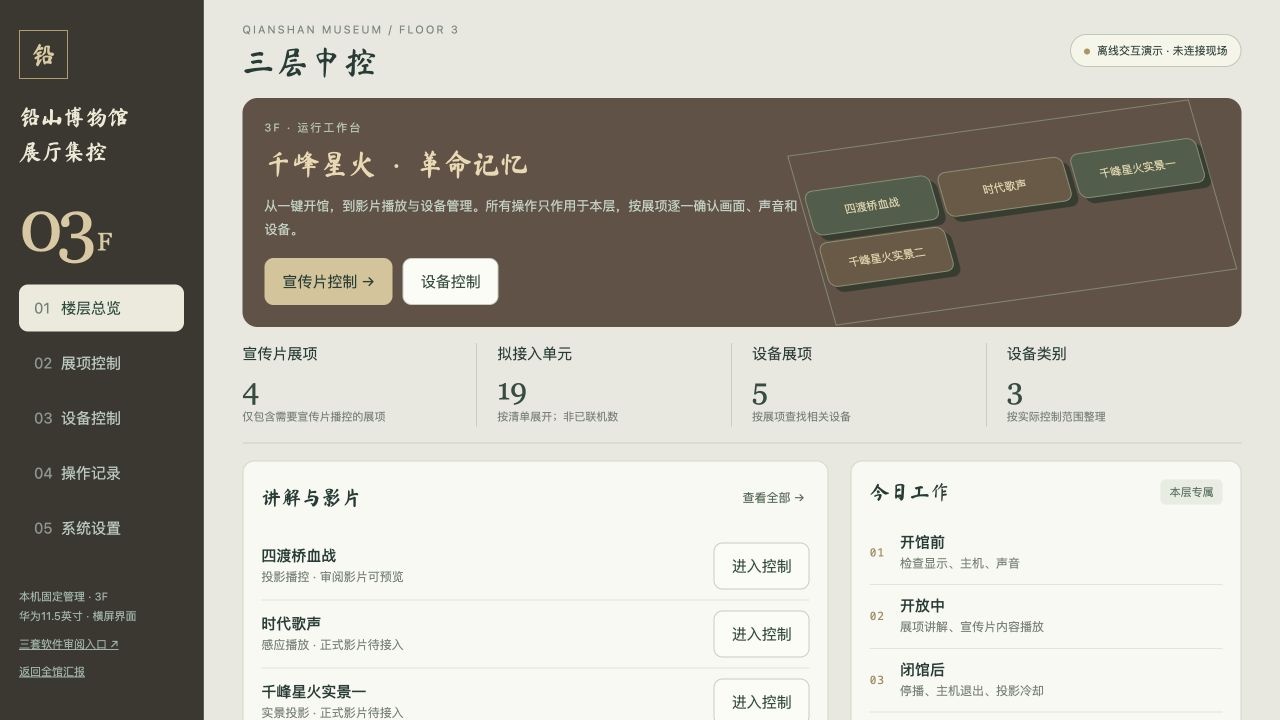The height and width of the screenshot is (720, 1280).
Task: Select 千峰星火实景一 tile on floor map
Action: [1137, 168]
